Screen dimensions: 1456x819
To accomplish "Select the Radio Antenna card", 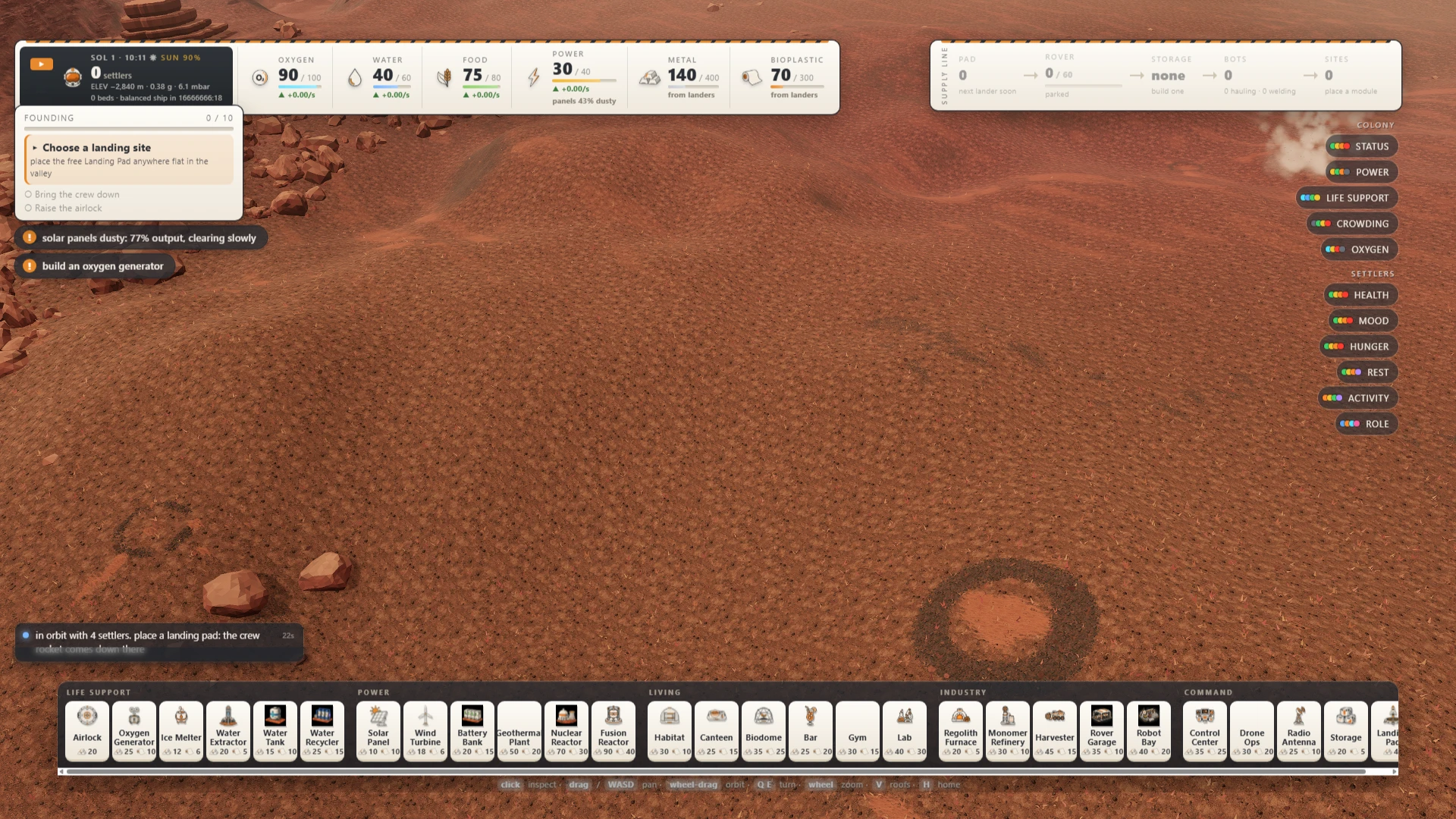I will tap(1299, 730).
